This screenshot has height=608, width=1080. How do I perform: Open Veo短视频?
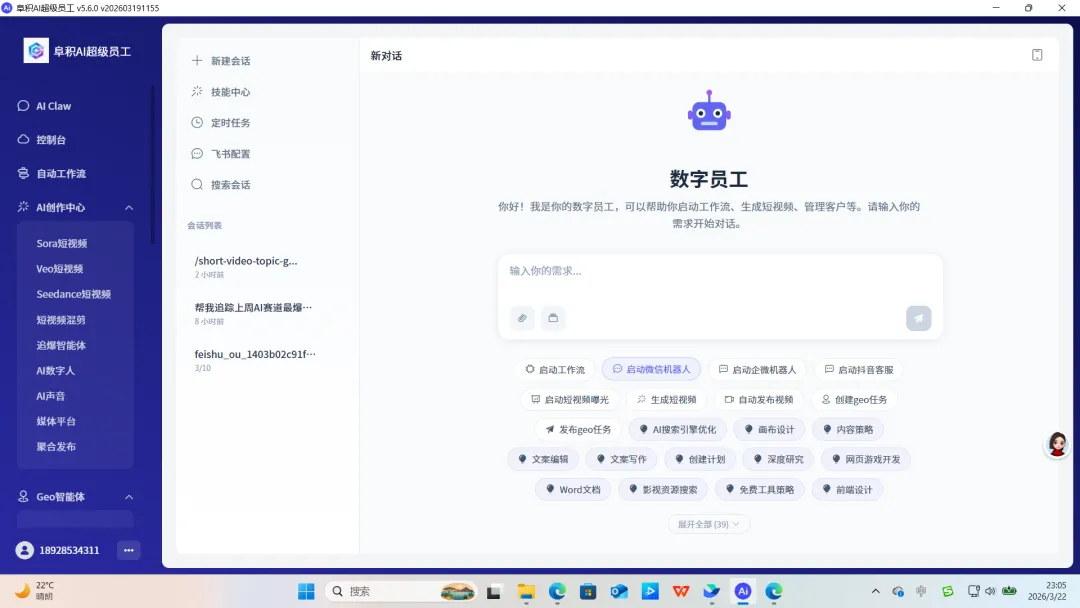60,269
